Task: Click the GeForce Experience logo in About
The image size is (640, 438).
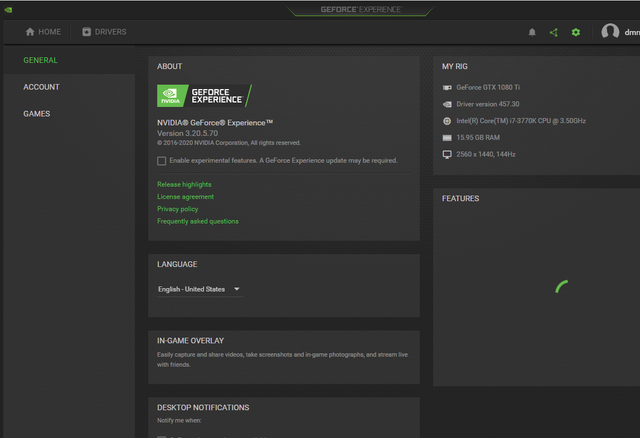Action: 204,96
